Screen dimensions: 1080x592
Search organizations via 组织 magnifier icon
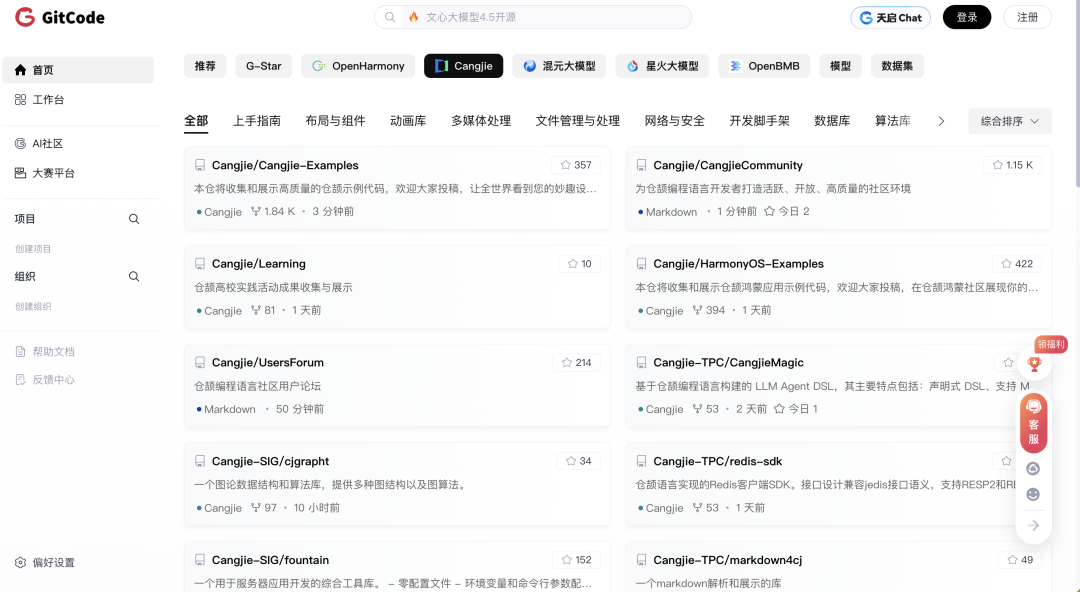(x=134, y=276)
